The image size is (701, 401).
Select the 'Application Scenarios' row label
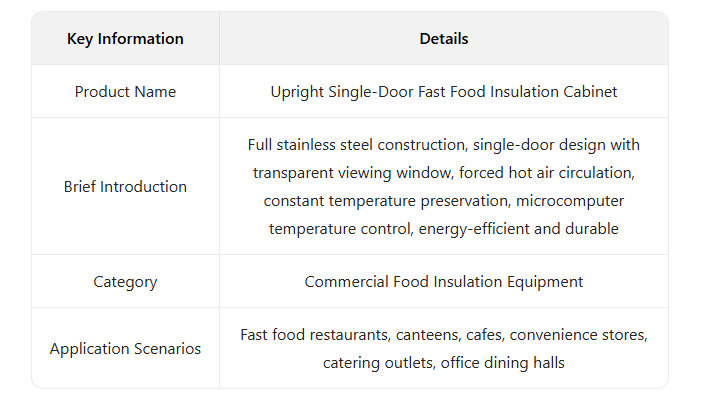[125, 349]
